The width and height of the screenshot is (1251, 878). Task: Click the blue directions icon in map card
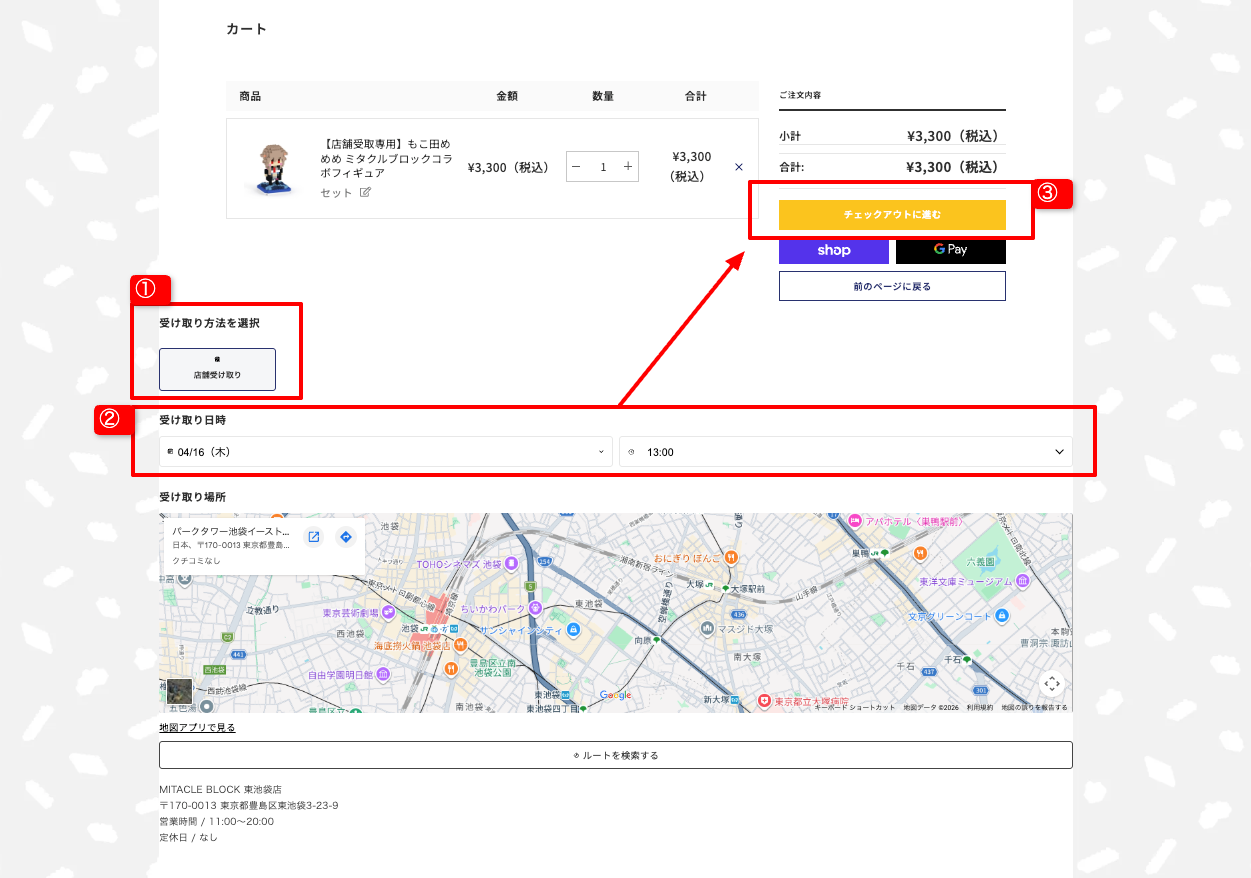pyautogui.click(x=345, y=537)
